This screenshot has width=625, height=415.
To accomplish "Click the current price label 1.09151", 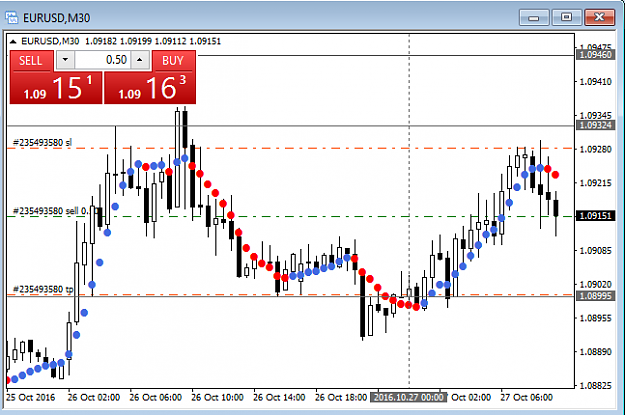I will click(596, 216).
